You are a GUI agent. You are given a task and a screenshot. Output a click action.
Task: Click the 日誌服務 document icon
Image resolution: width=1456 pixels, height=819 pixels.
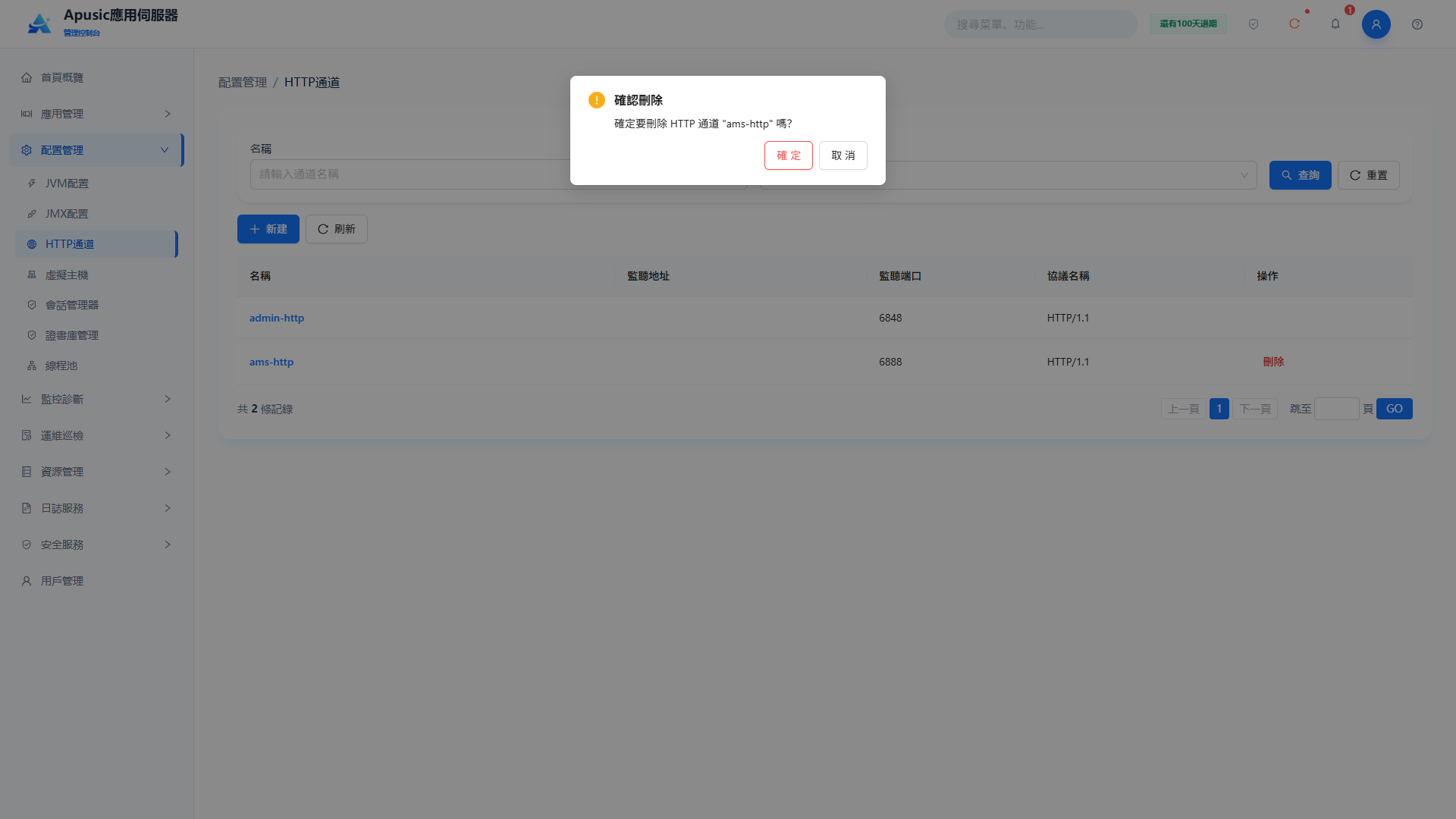click(27, 508)
